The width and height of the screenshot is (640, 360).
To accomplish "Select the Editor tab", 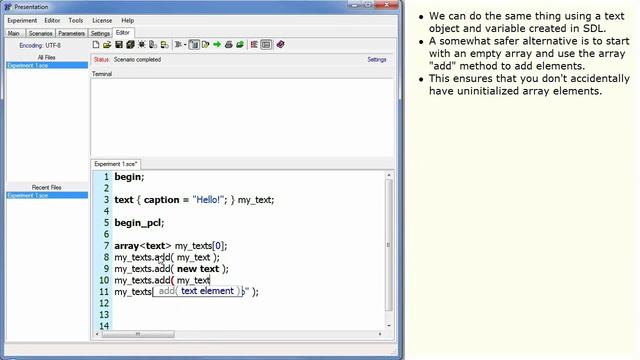I will (x=123, y=33).
